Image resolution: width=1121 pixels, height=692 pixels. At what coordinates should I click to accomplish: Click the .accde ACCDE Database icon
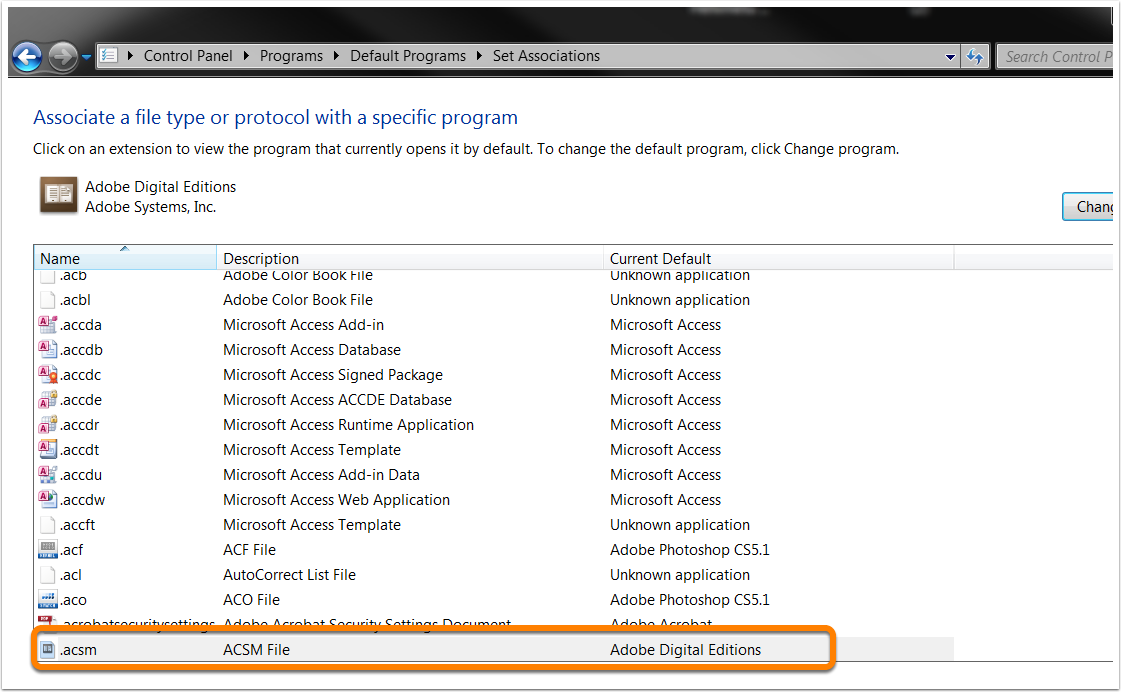[x=47, y=400]
